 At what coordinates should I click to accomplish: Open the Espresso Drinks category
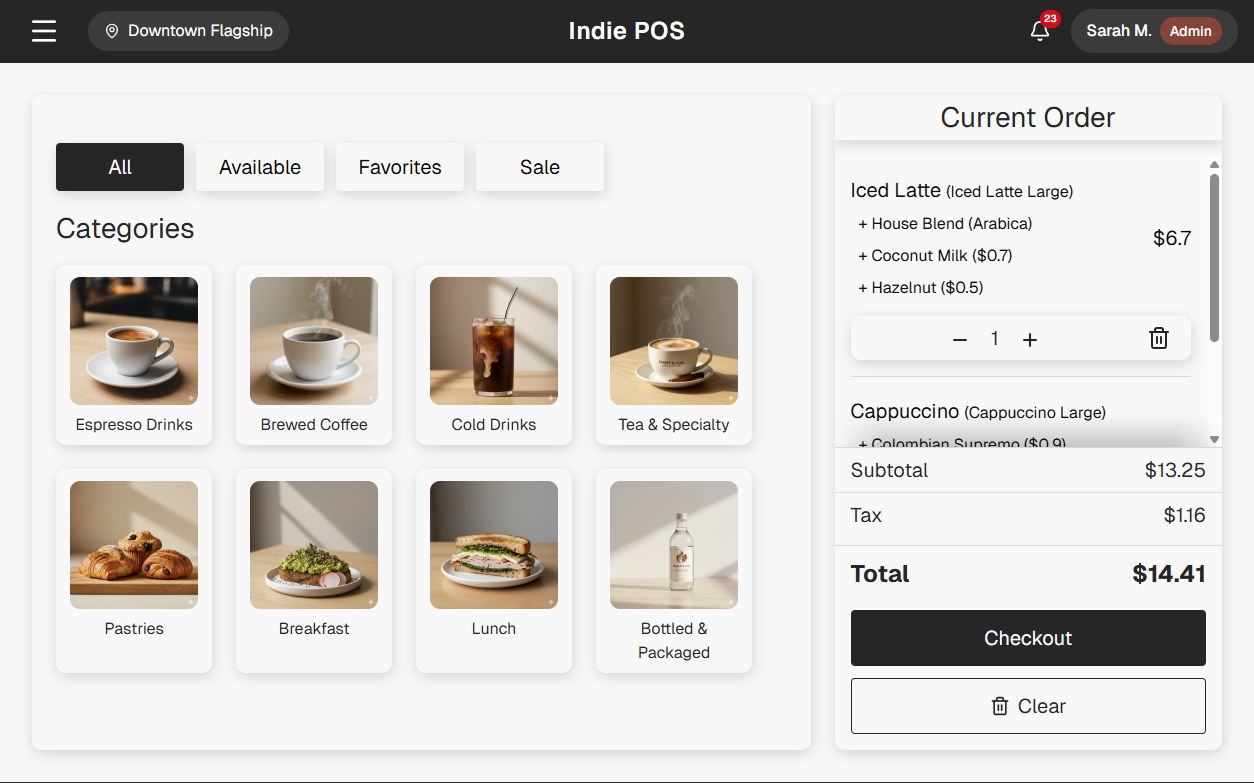[134, 355]
